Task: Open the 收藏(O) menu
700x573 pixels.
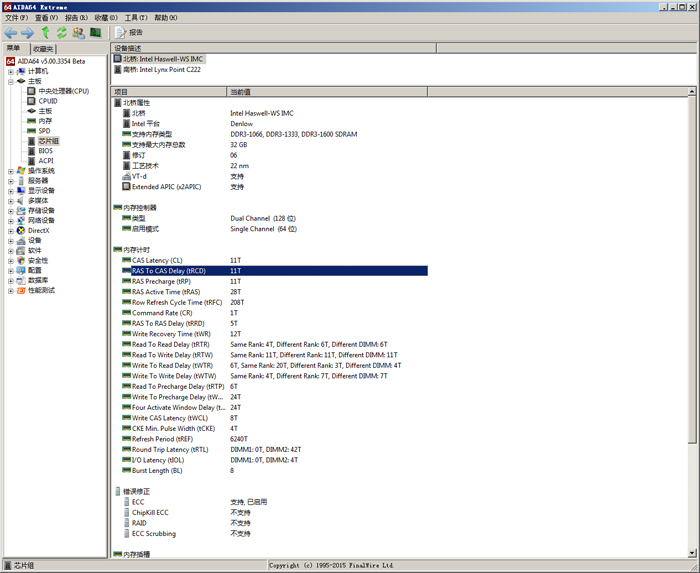Action: tap(106, 18)
